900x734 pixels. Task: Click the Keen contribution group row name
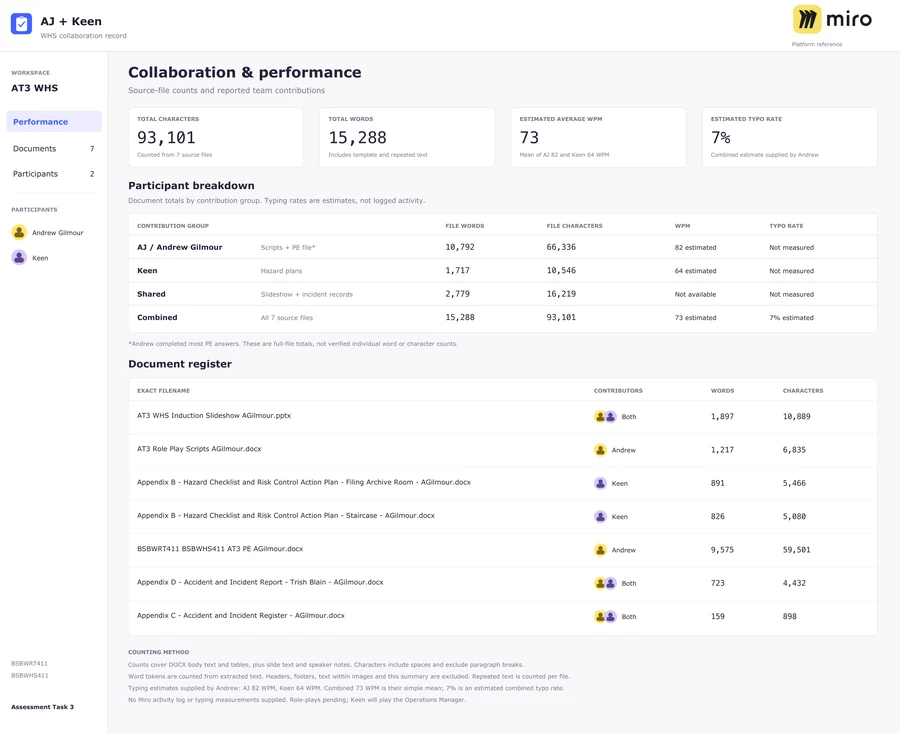click(x=147, y=270)
